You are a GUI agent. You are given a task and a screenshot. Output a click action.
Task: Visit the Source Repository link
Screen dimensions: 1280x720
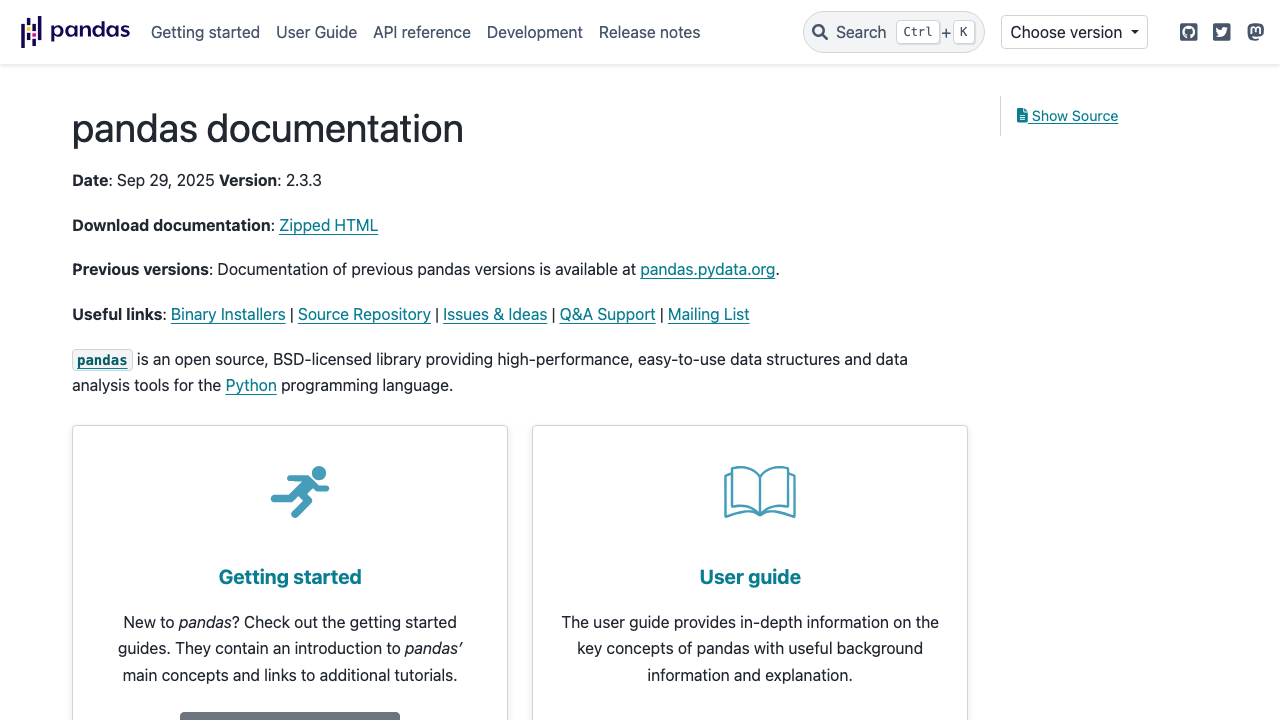point(364,314)
